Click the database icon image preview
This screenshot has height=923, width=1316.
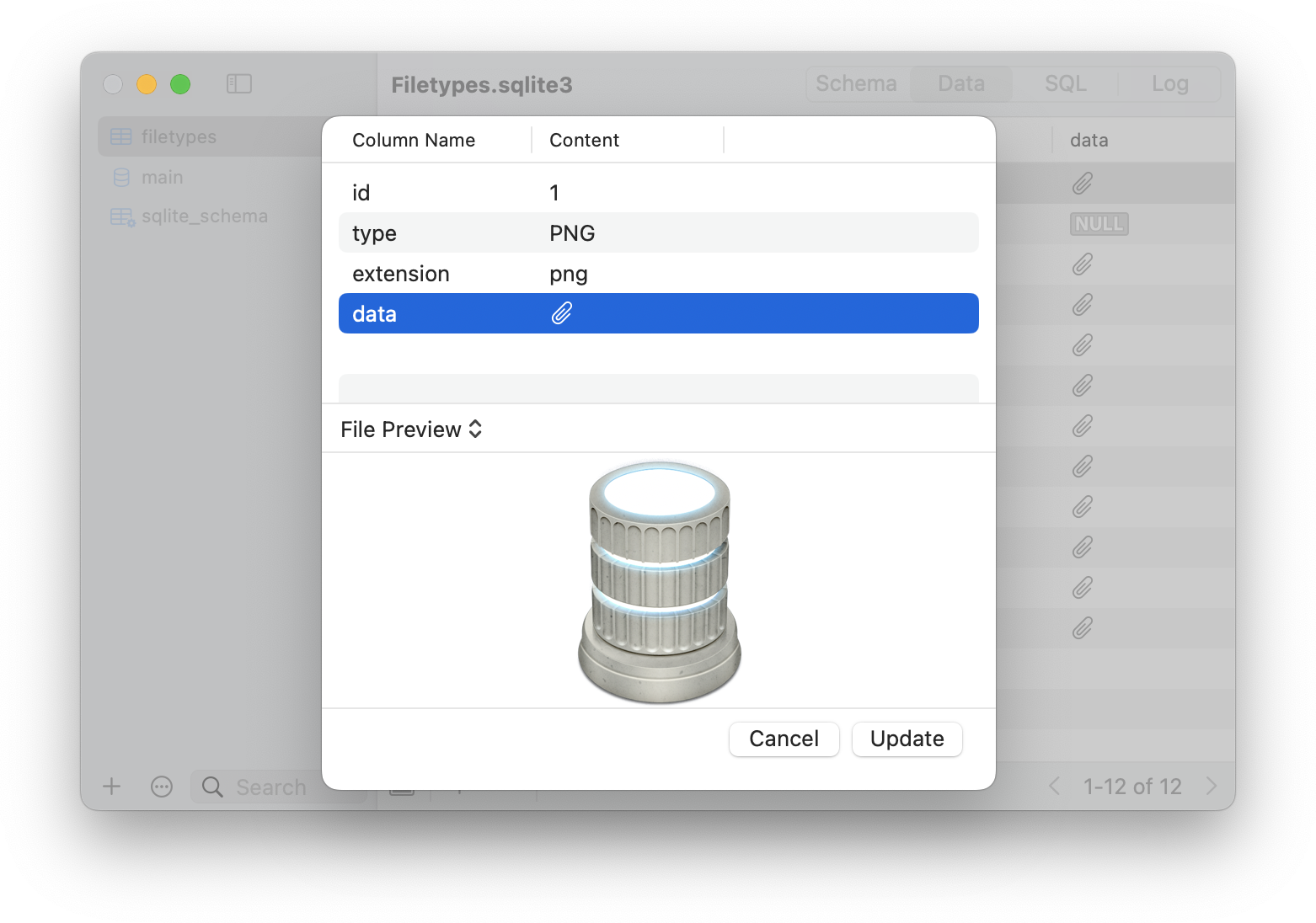[x=660, y=582]
